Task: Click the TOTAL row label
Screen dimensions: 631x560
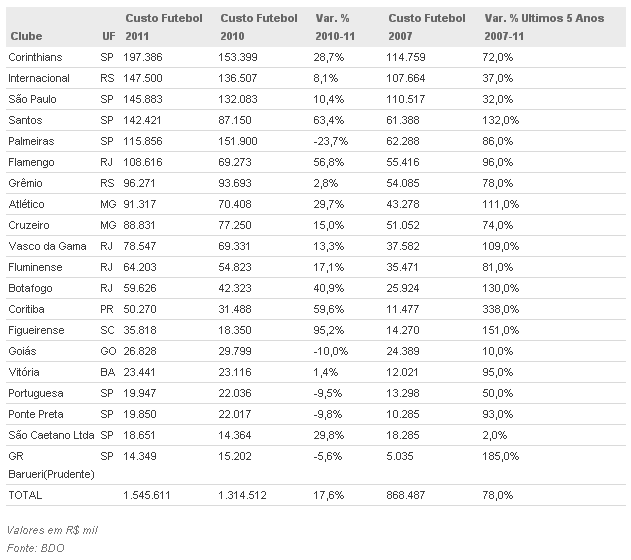Action: (x=25, y=495)
